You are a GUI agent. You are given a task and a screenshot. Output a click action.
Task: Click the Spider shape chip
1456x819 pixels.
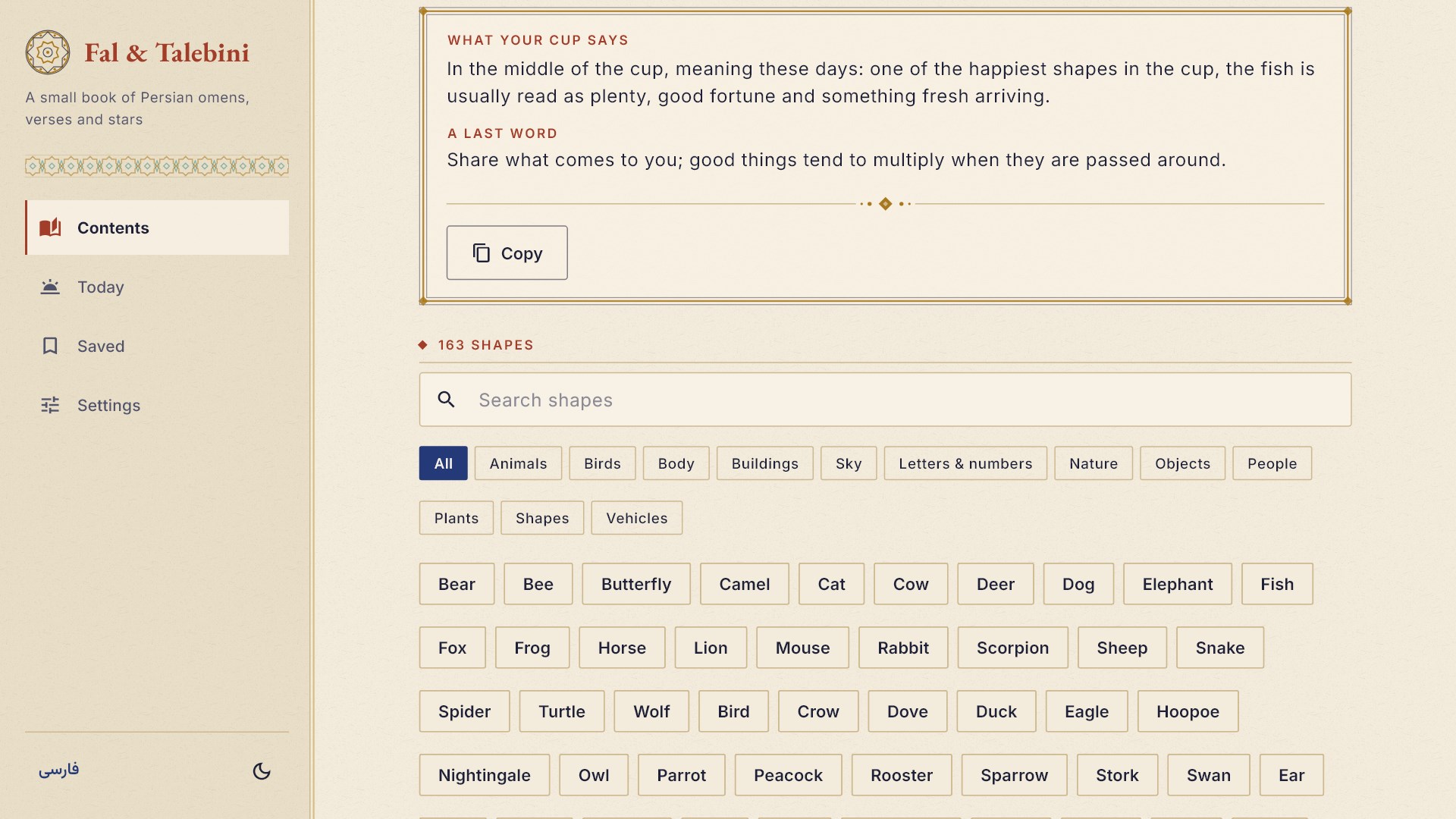(x=464, y=711)
